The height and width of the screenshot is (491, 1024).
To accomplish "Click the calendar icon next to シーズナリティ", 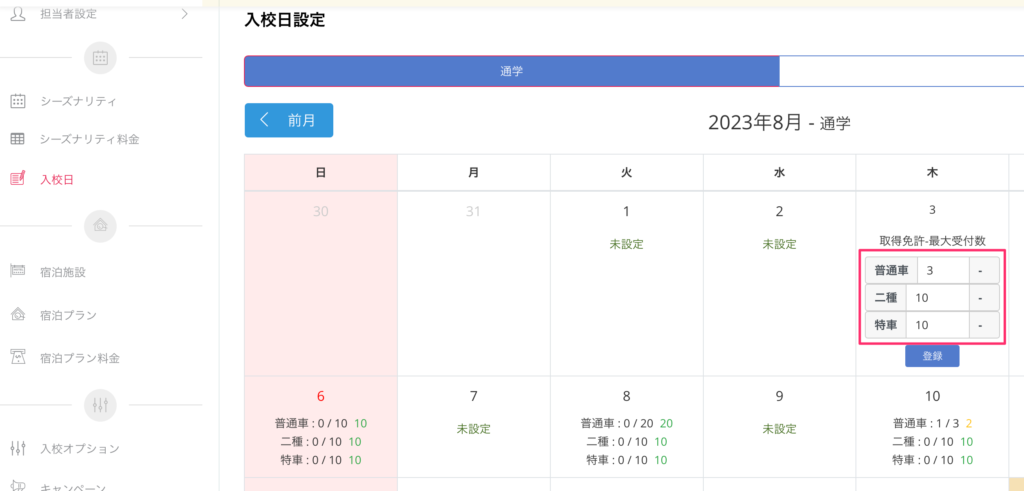I will [x=18, y=101].
